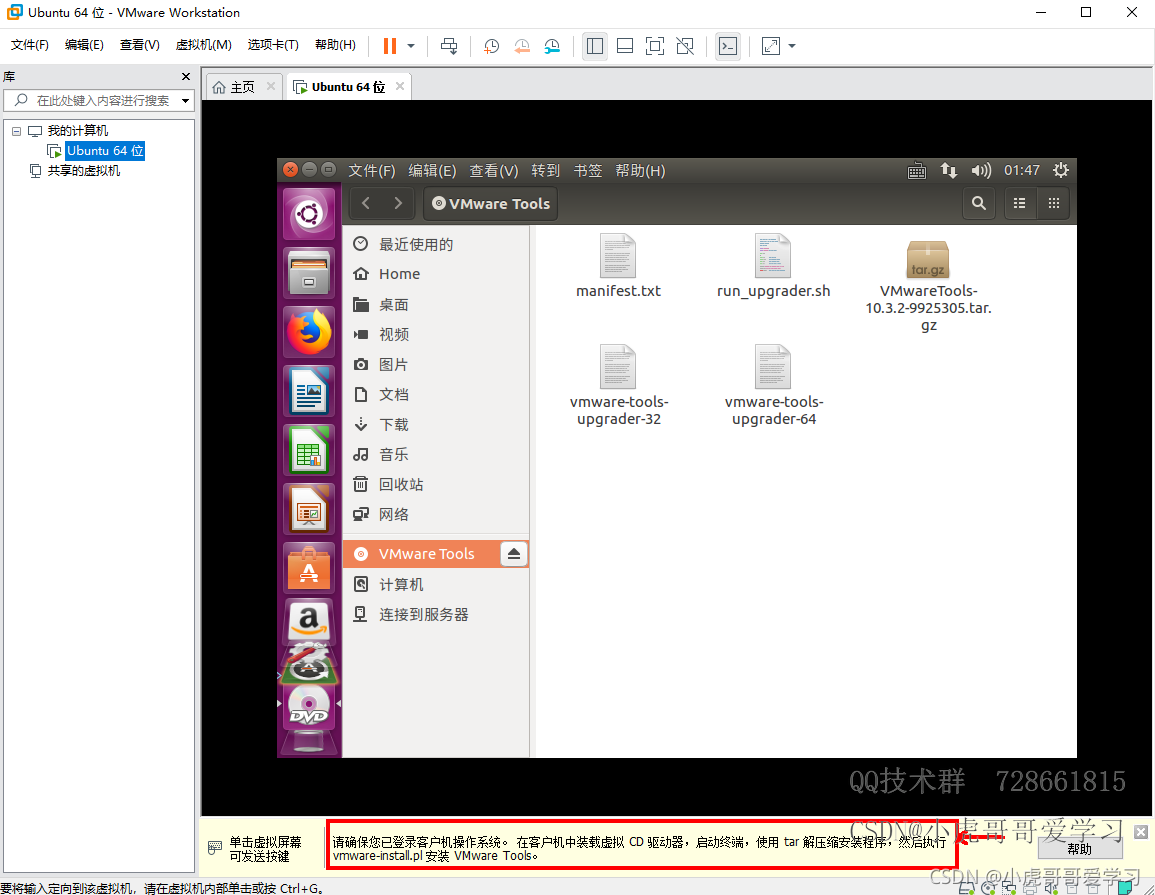Search files in the Nautilus window

tap(978, 203)
